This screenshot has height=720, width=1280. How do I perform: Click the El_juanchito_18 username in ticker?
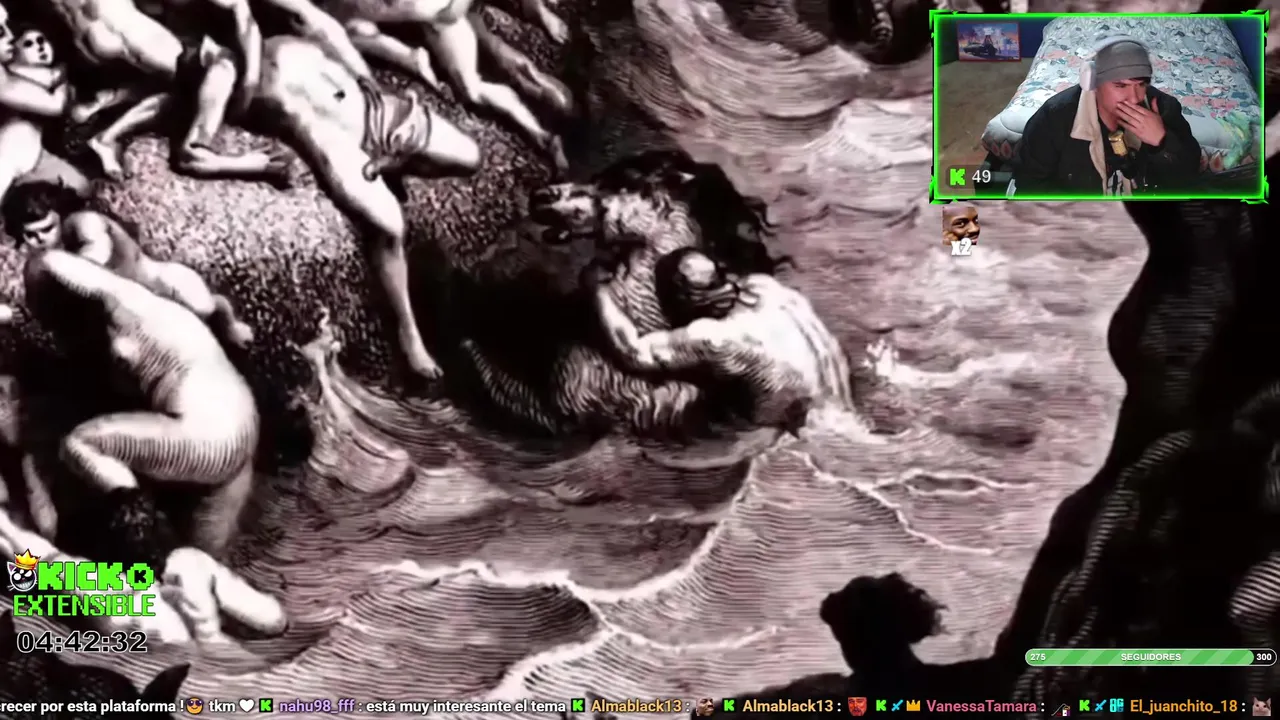1183,706
